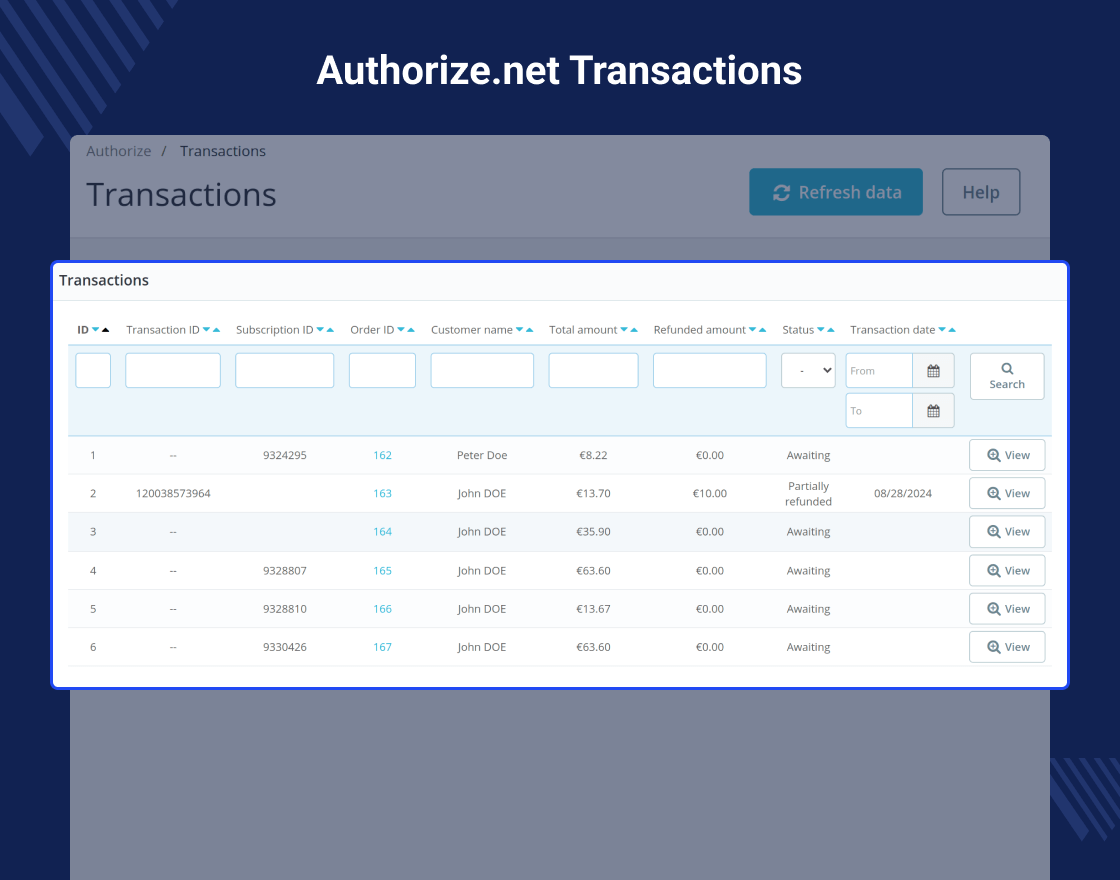Select subscription ID 9328810
This screenshot has width=1120, height=880.
click(x=284, y=609)
